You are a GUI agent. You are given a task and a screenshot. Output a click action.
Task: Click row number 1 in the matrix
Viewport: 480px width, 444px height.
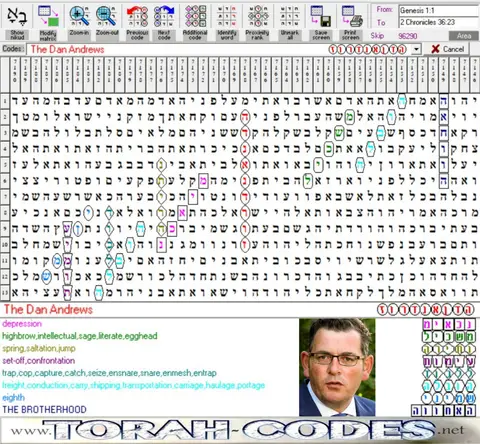[x=5, y=101]
